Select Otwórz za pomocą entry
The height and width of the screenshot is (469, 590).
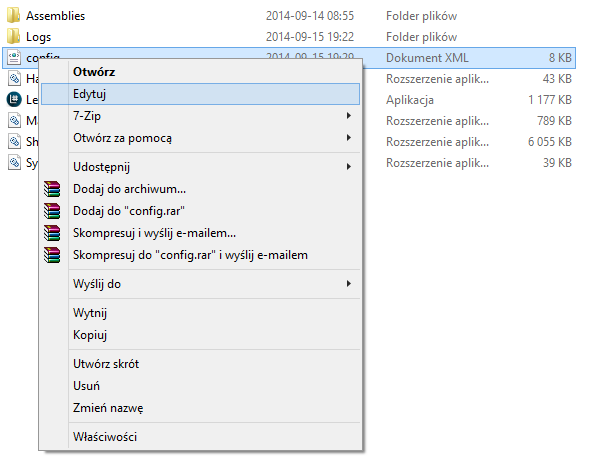coord(201,138)
